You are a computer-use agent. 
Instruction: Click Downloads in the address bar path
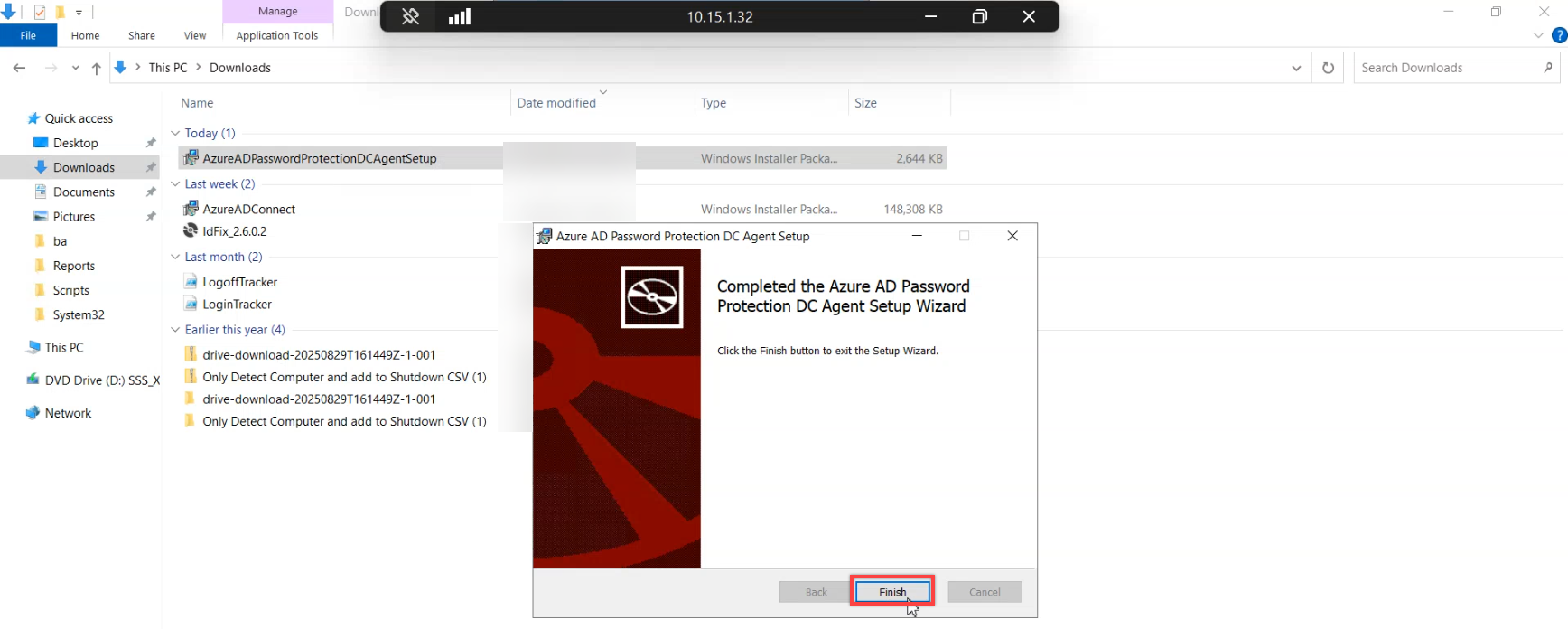coord(240,68)
